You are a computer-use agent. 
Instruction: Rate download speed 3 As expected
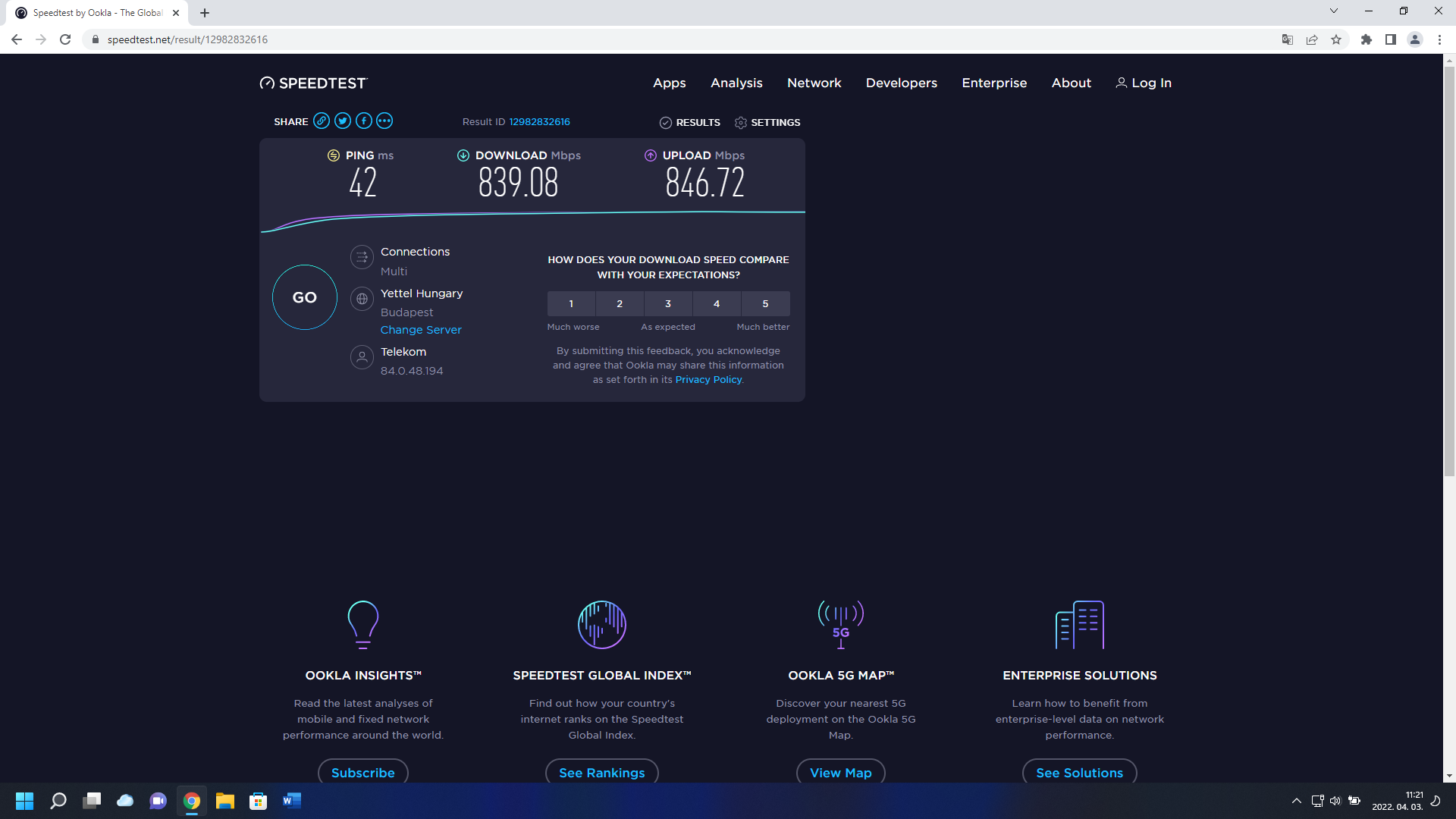(x=668, y=303)
